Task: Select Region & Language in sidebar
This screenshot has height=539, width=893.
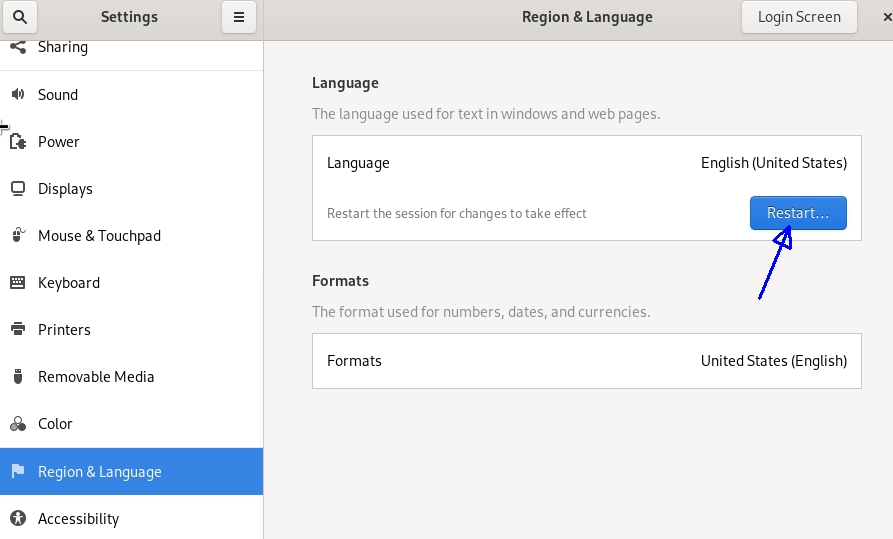Action: click(99, 472)
